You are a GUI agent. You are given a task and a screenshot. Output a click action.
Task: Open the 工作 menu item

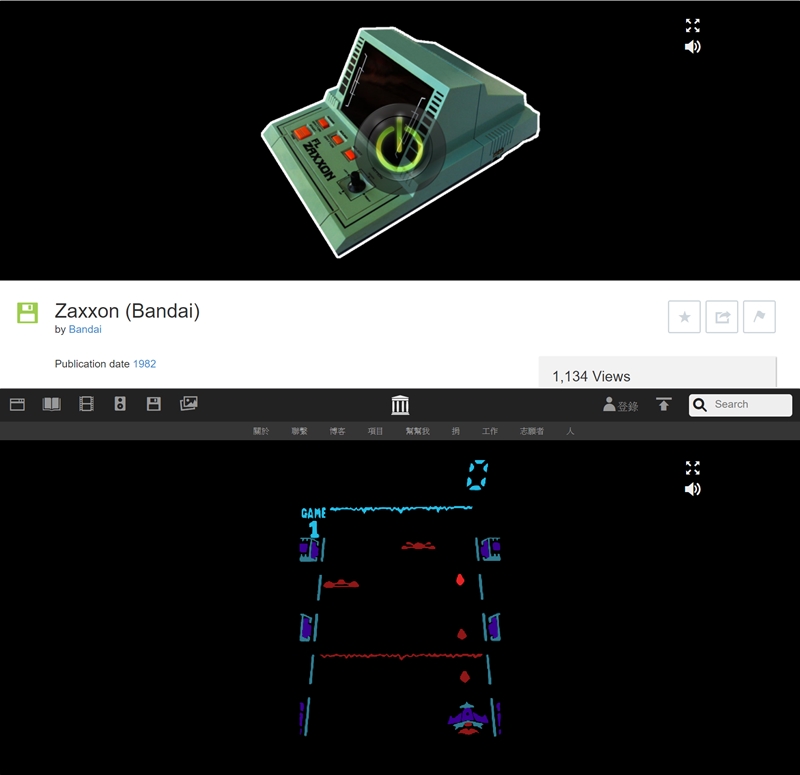490,431
